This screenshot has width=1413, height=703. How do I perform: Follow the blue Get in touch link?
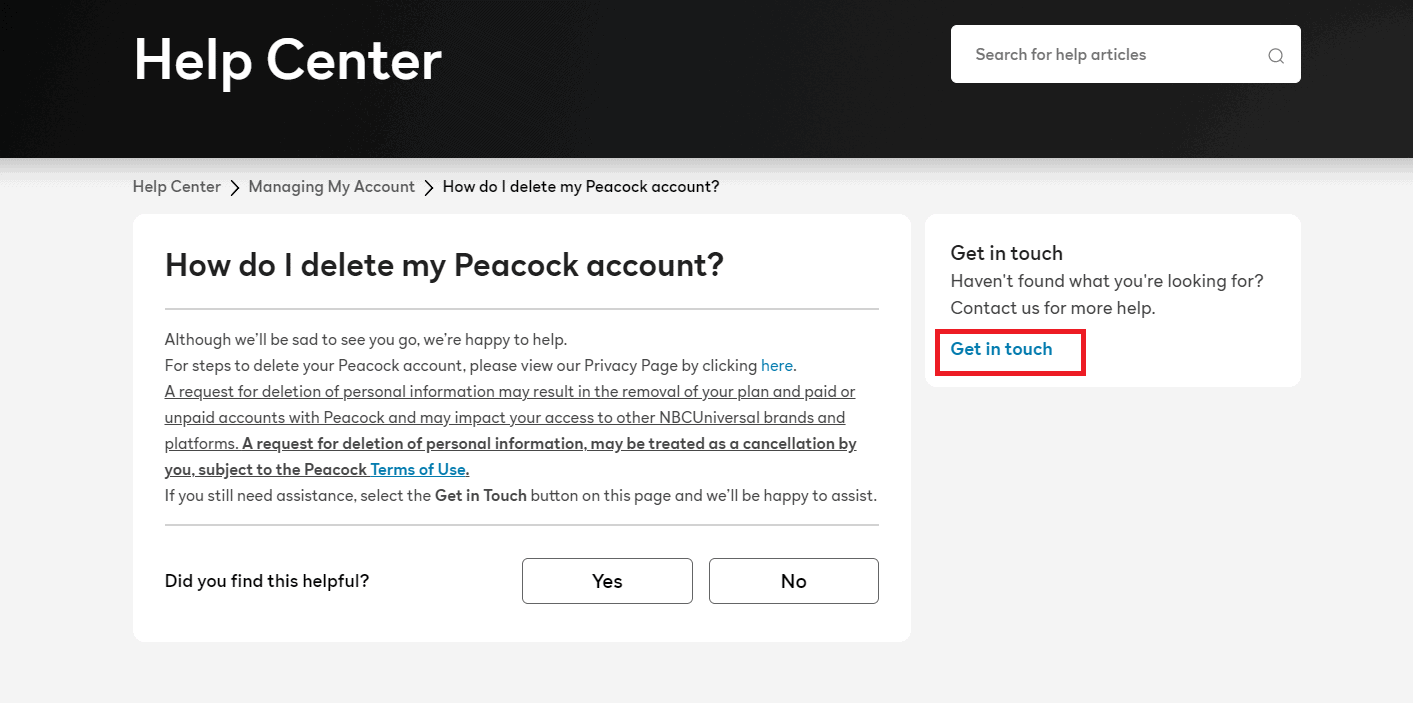point(1001,349)
